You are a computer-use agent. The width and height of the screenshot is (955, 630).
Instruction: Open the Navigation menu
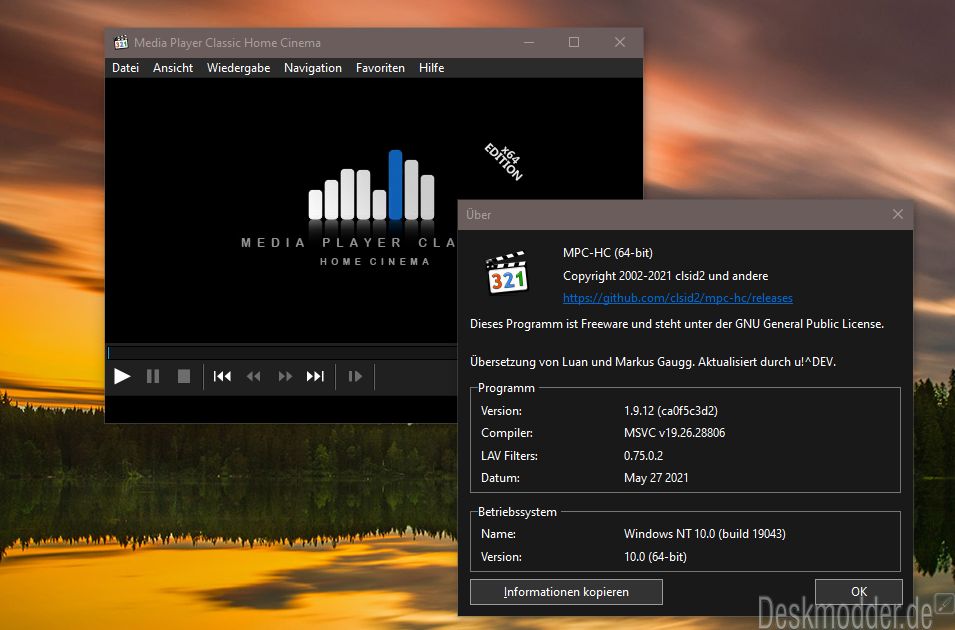click(x=313, y=68)
